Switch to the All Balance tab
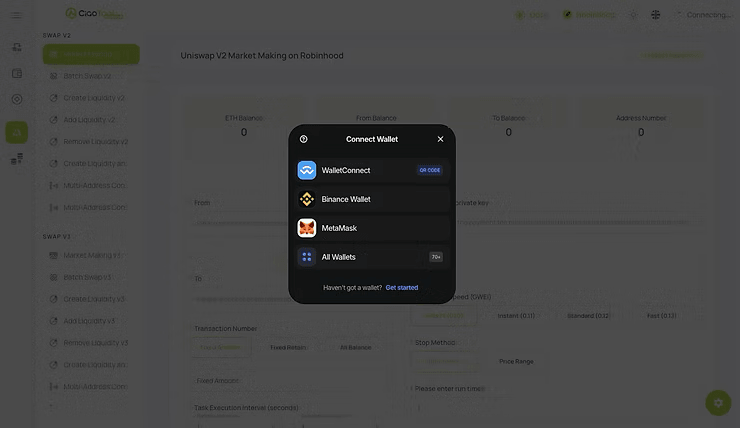The width and height of the screenshot is (740, 428). [x=355, y=347]
